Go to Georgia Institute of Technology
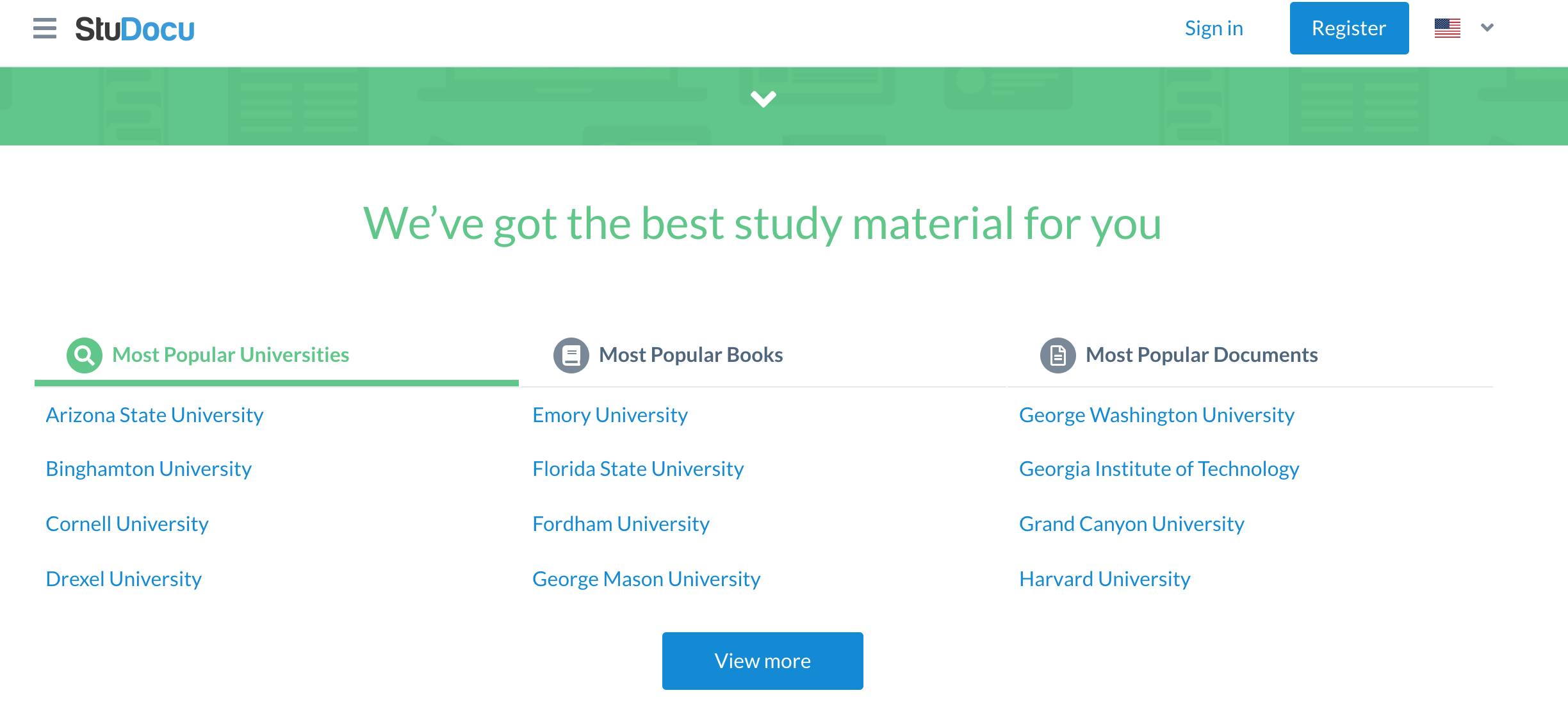 coord(1159,469)
